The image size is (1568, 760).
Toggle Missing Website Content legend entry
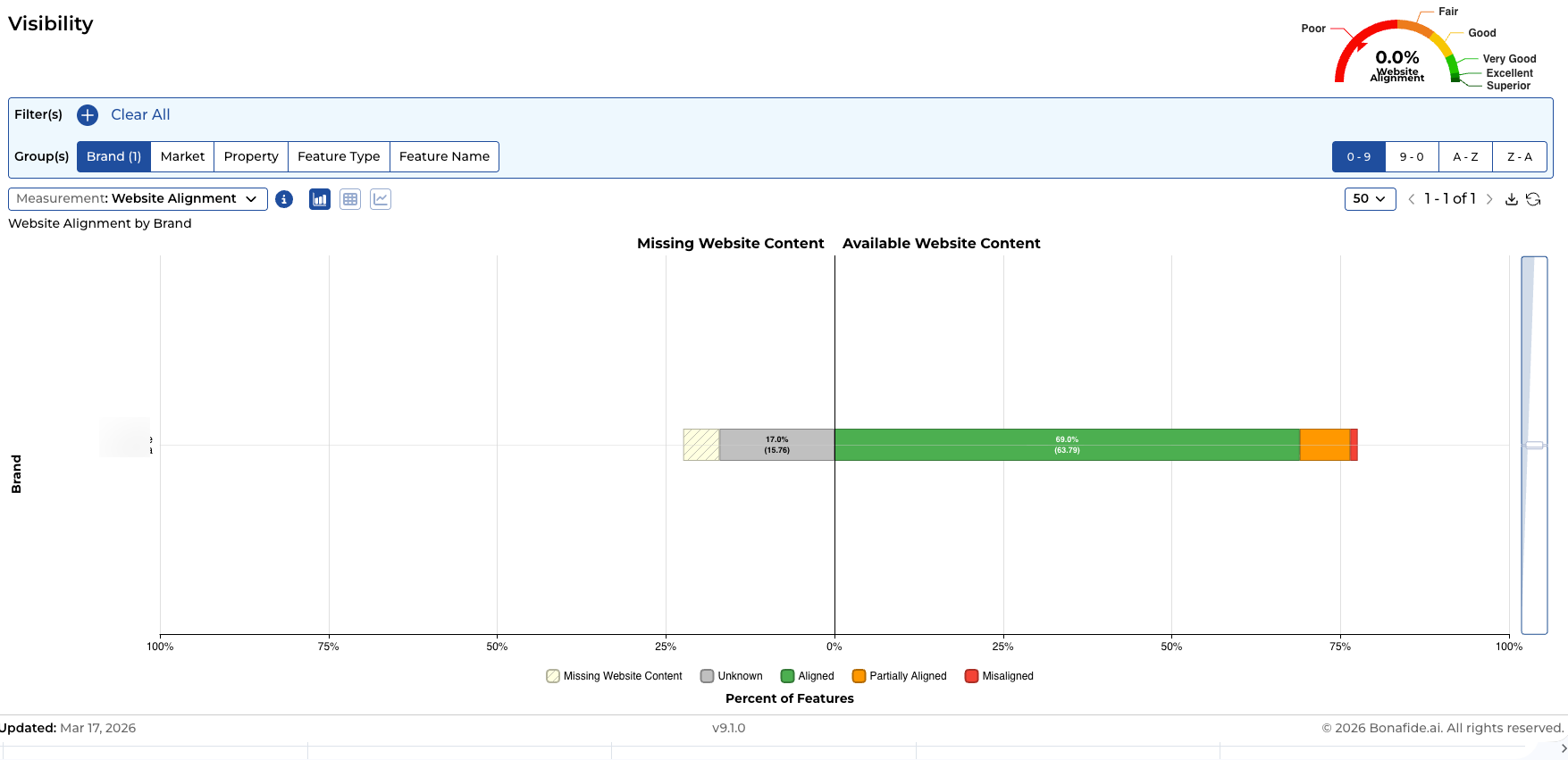tap(614, 676)
